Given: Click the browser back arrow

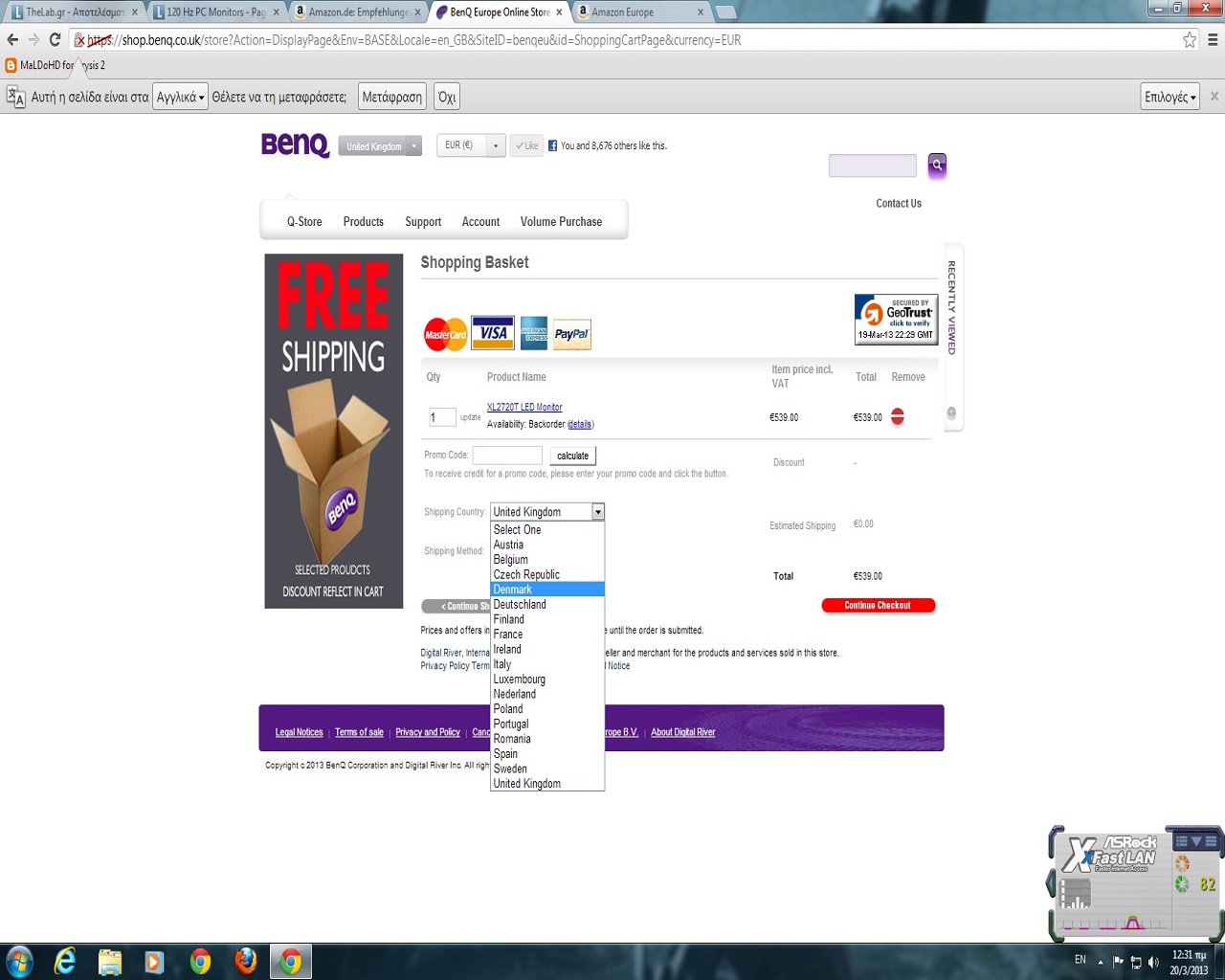Looking at the screenshot, I should pyautogui.click(x=12, y=40).
